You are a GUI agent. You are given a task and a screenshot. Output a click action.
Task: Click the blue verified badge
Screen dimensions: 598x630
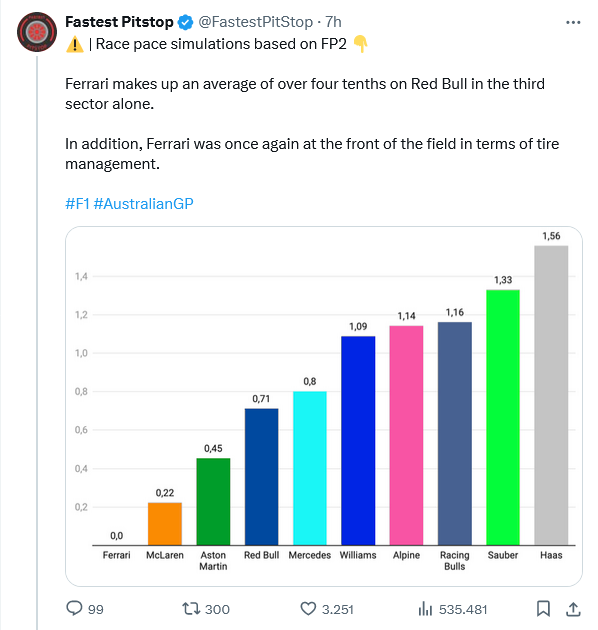click(x=185, y=22)
